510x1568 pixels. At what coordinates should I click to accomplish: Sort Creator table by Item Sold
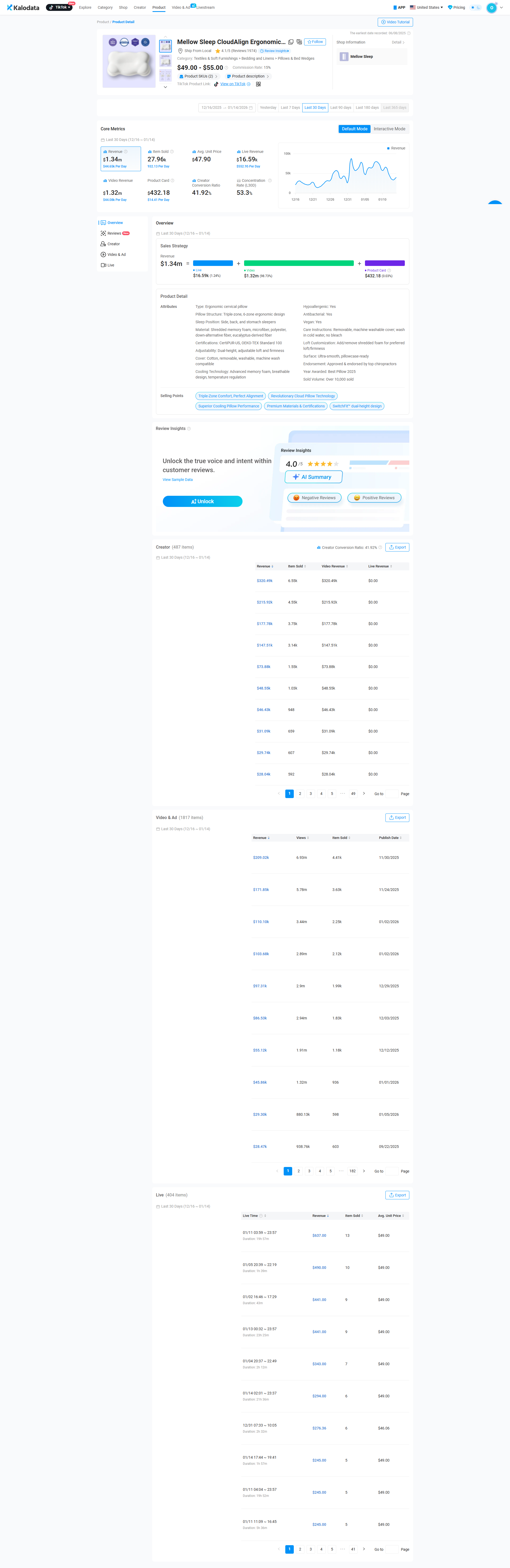click(297, 567)
